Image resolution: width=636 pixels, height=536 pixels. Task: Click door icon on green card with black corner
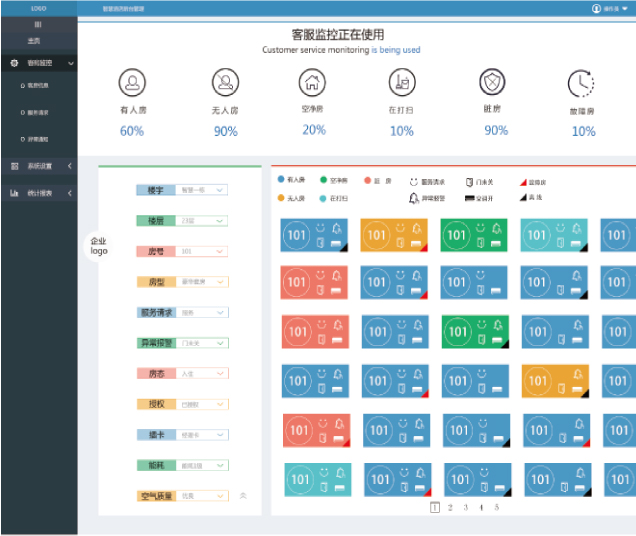tap(481, 339)
